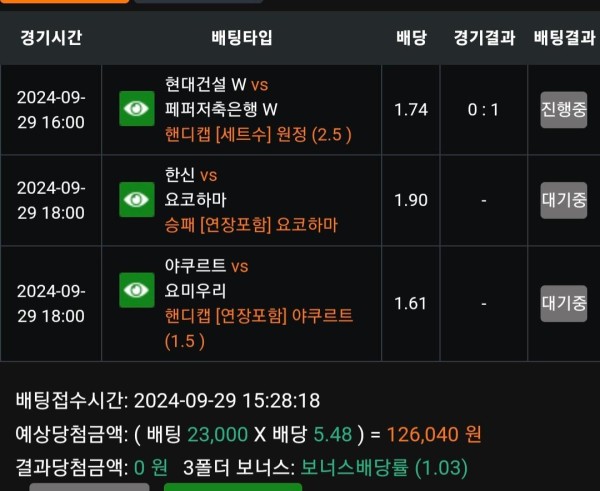Click the 배당 column header

(x=411, y=38)
